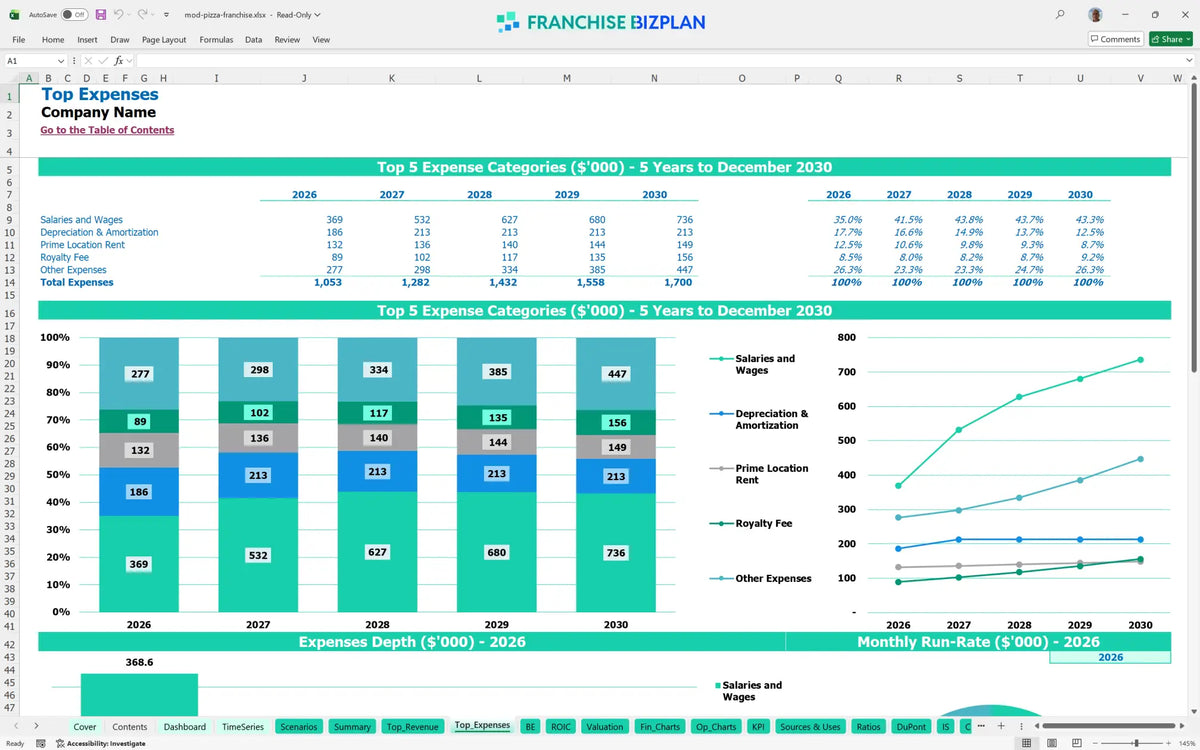1200x750 pixels.
Task: Open the Page Layout ribbon tab
Action: coord(164,39)
